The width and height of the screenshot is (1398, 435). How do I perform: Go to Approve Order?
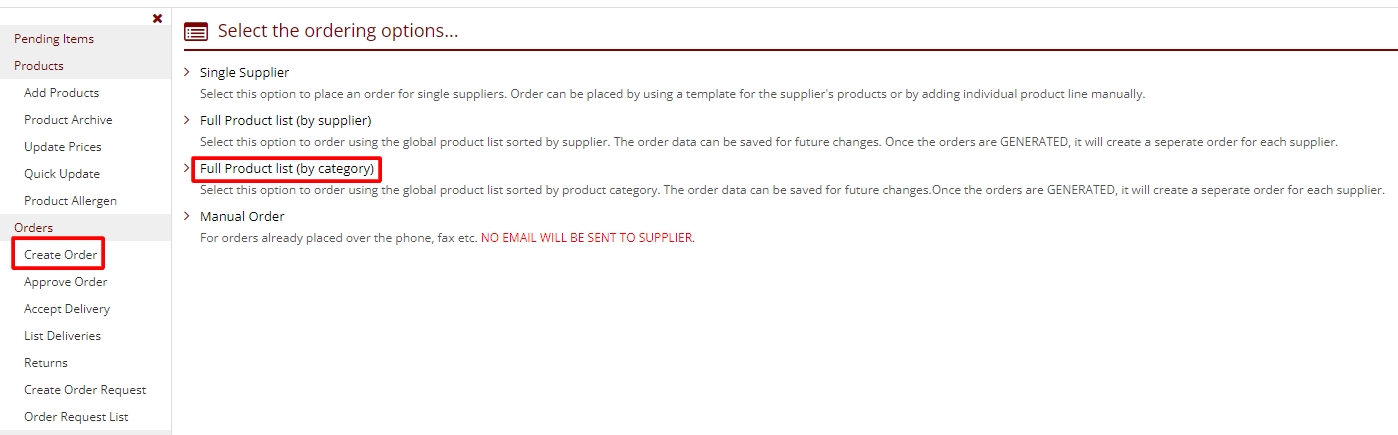65,282
